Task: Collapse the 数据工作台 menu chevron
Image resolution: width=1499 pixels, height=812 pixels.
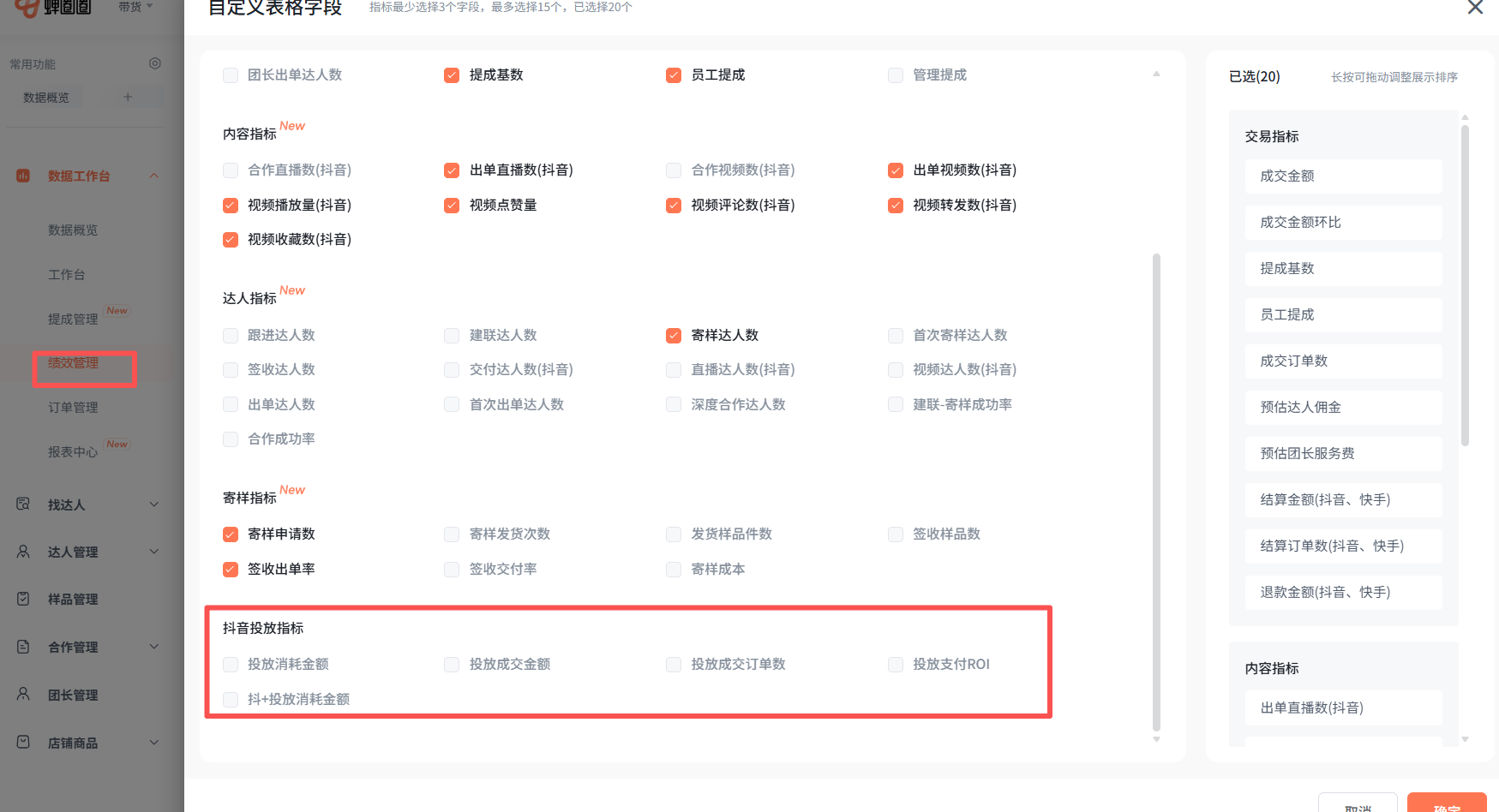Action: [154, 176]
